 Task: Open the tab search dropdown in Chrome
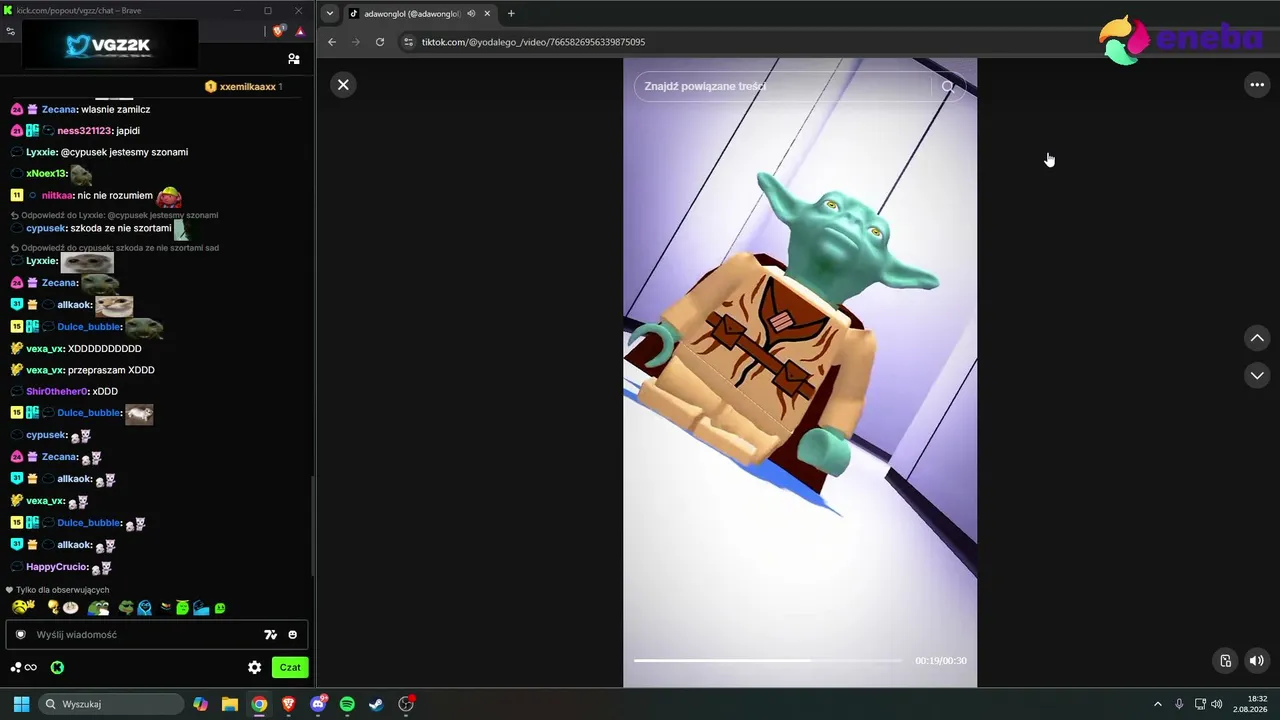pos(330,13)
